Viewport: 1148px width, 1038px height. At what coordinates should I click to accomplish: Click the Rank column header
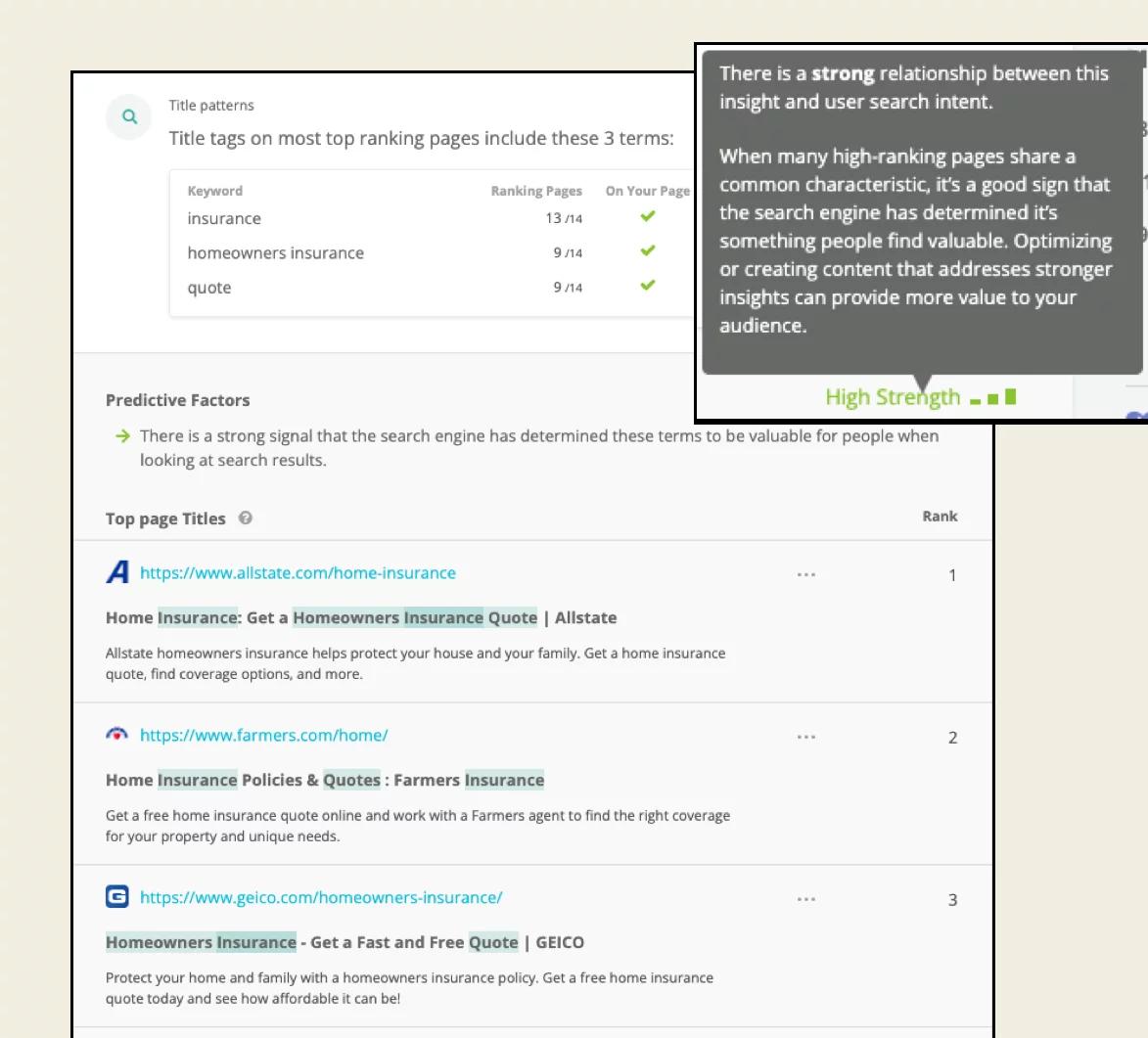point(940,517)
